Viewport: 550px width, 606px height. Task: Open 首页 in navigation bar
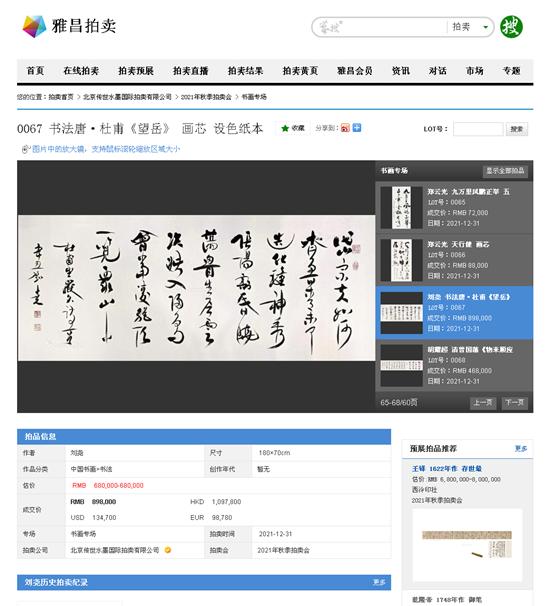35,71
